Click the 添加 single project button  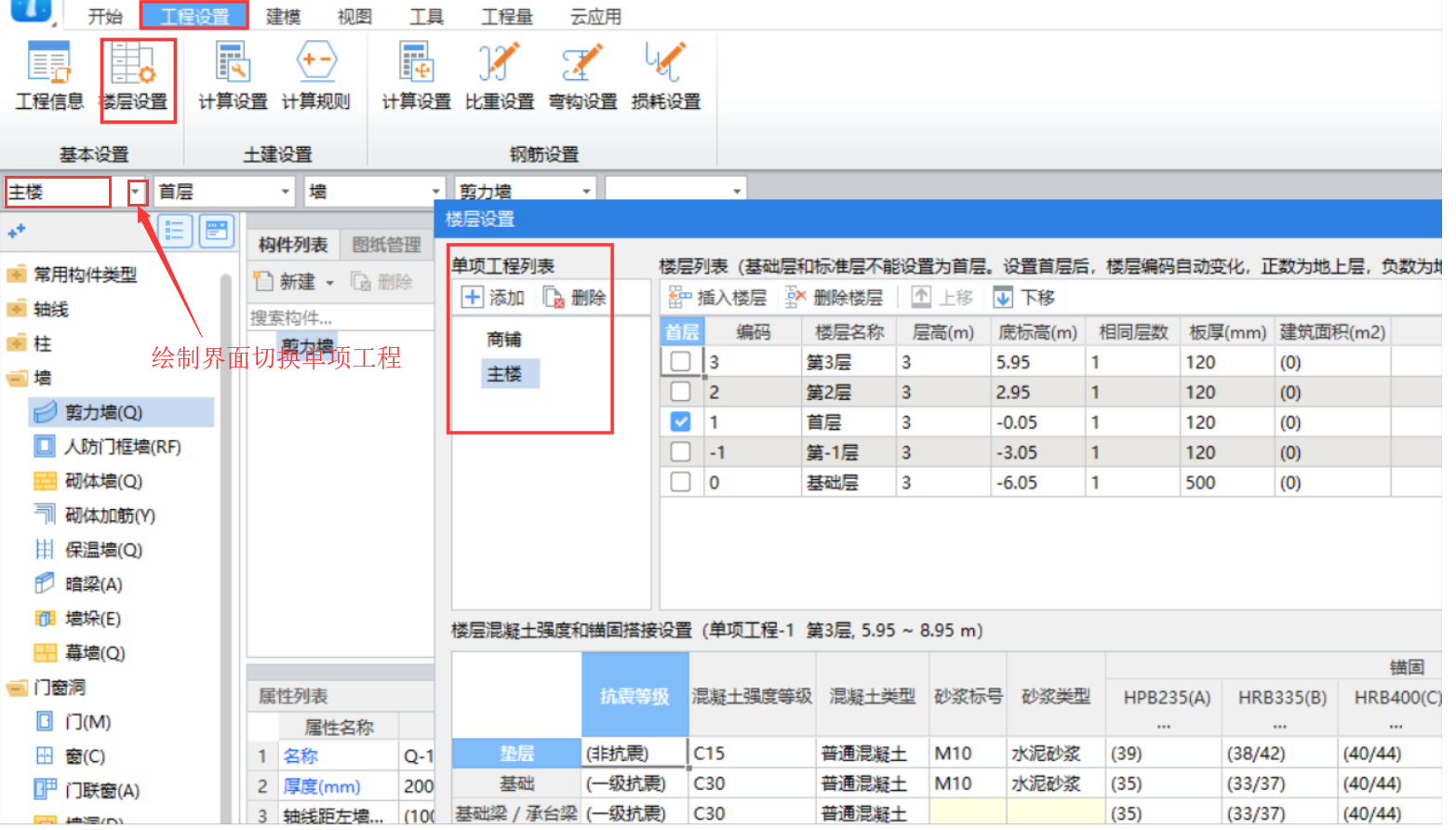[x=494, y=300]
